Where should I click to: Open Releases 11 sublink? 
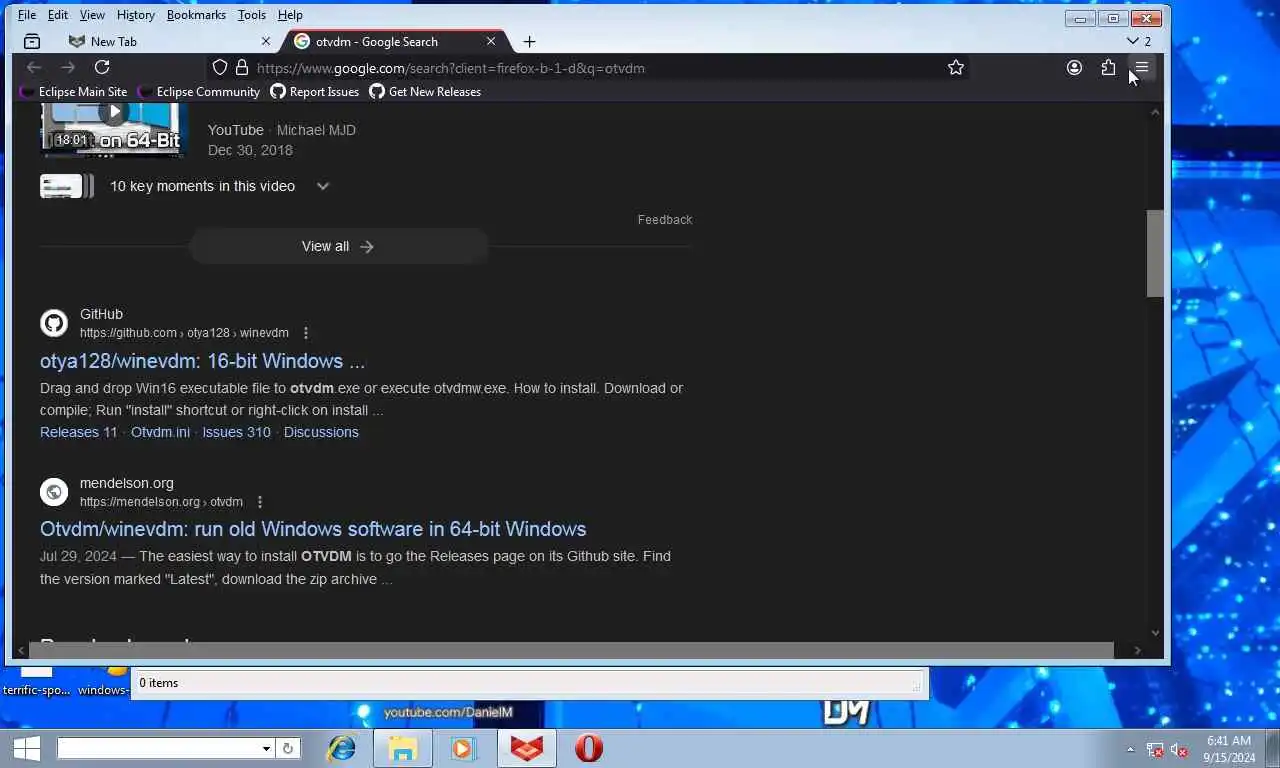click(x=78, y=432)
